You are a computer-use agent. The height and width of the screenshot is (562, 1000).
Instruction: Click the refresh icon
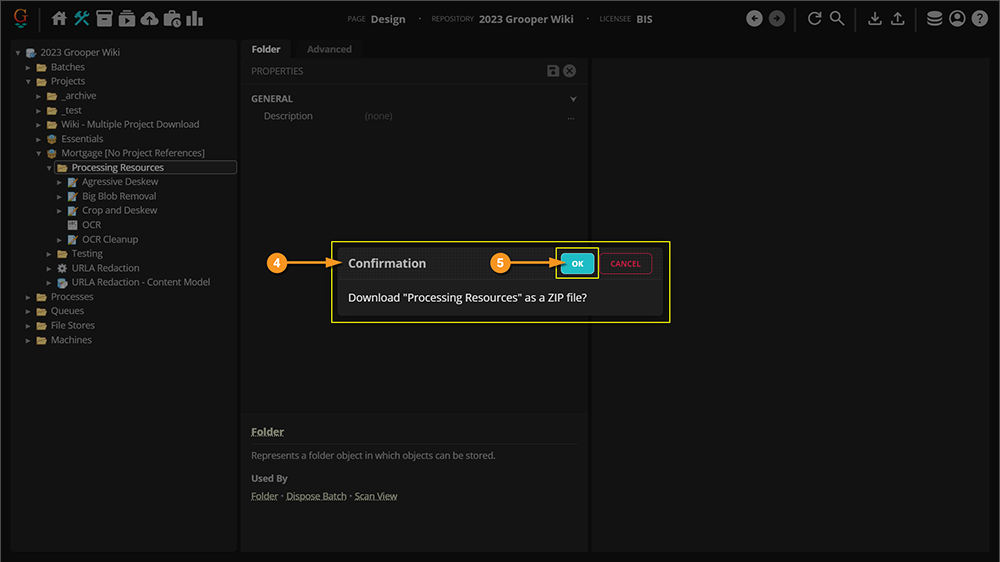[814, 18]
